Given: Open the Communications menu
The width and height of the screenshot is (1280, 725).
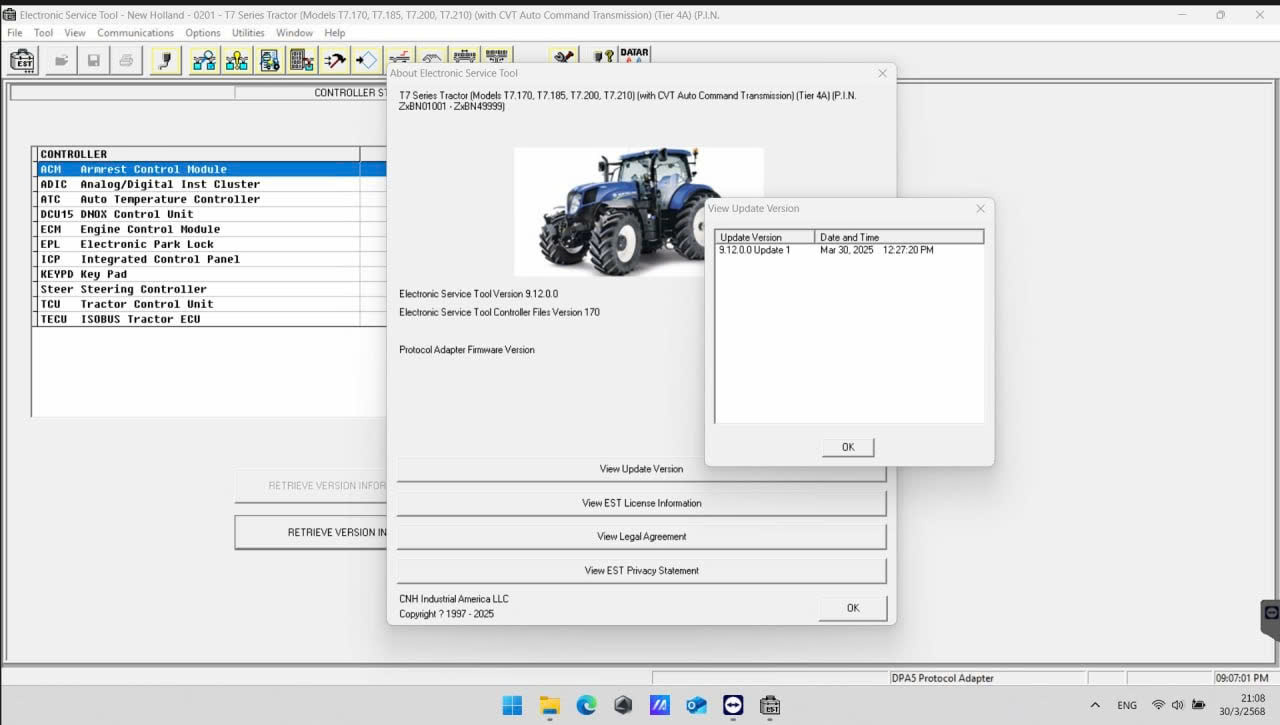Looking at the screenshot, I should coord(135,33).
